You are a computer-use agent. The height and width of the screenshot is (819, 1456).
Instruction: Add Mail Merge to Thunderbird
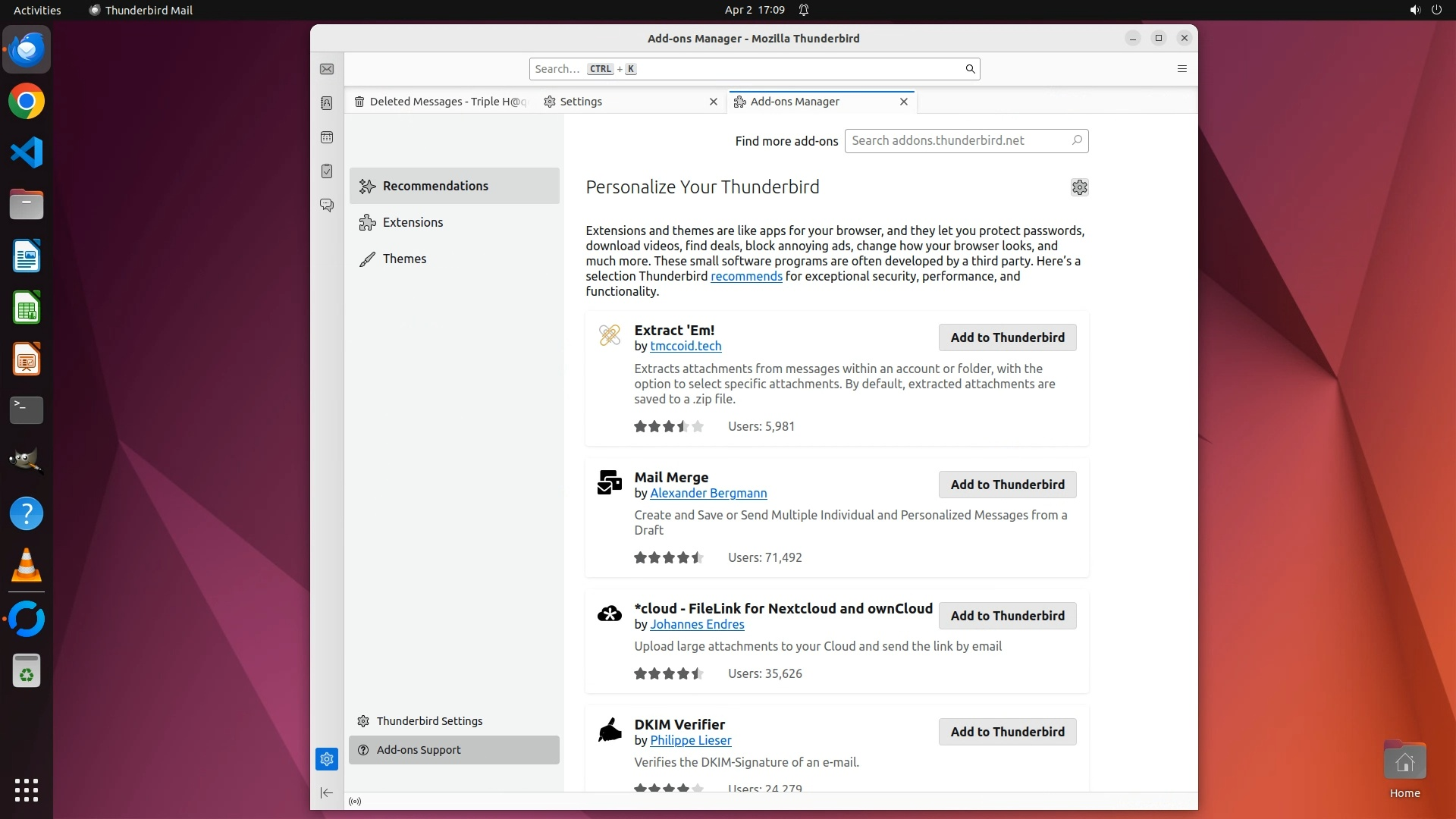pyautogui.click(x=1007, y=485)
